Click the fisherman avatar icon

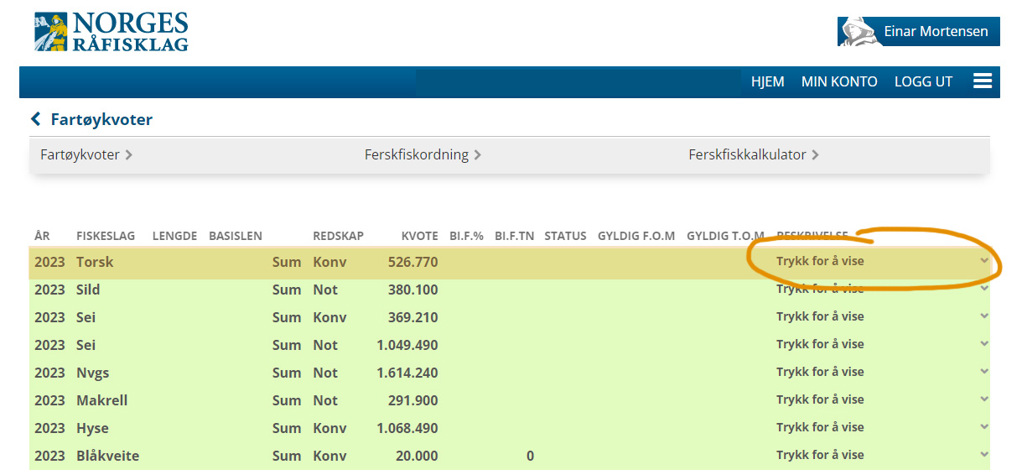858,32
